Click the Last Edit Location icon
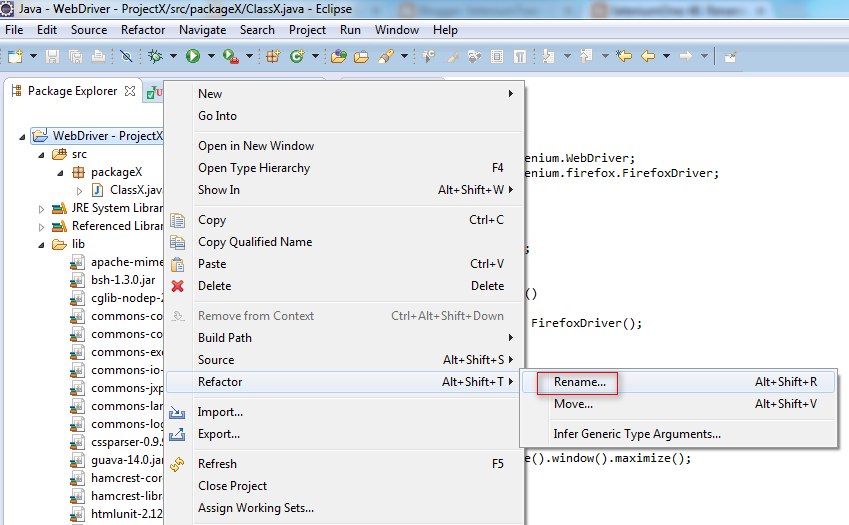The image size is (849, 525). (x=624, y=56)
